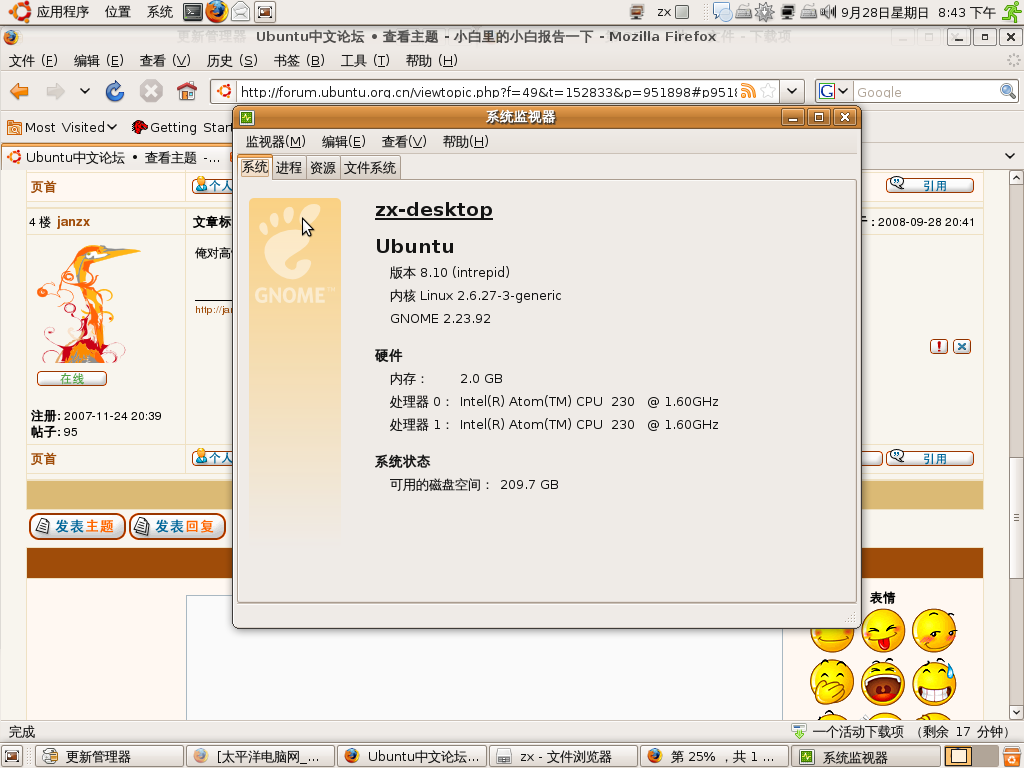This screenshot has height=768, width=1024.
Task: Click the Show Desktop icon in bottom panel
Action: pos(12,756)
